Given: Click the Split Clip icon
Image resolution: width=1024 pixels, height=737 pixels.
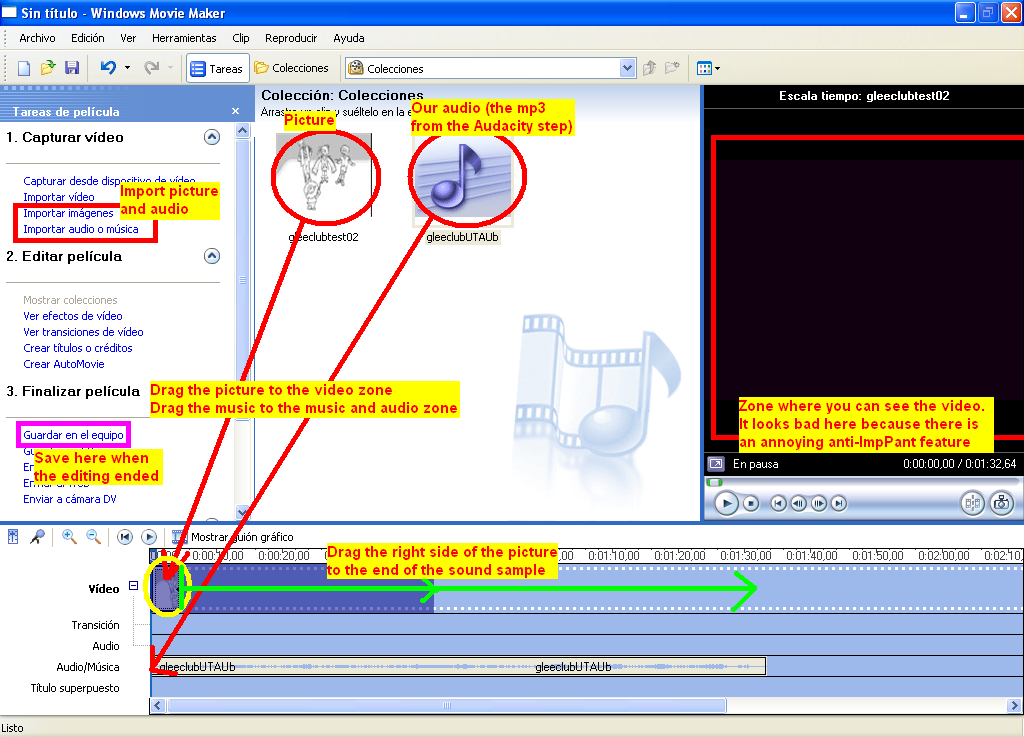Looking at the screenshot, I should (972, 503).
